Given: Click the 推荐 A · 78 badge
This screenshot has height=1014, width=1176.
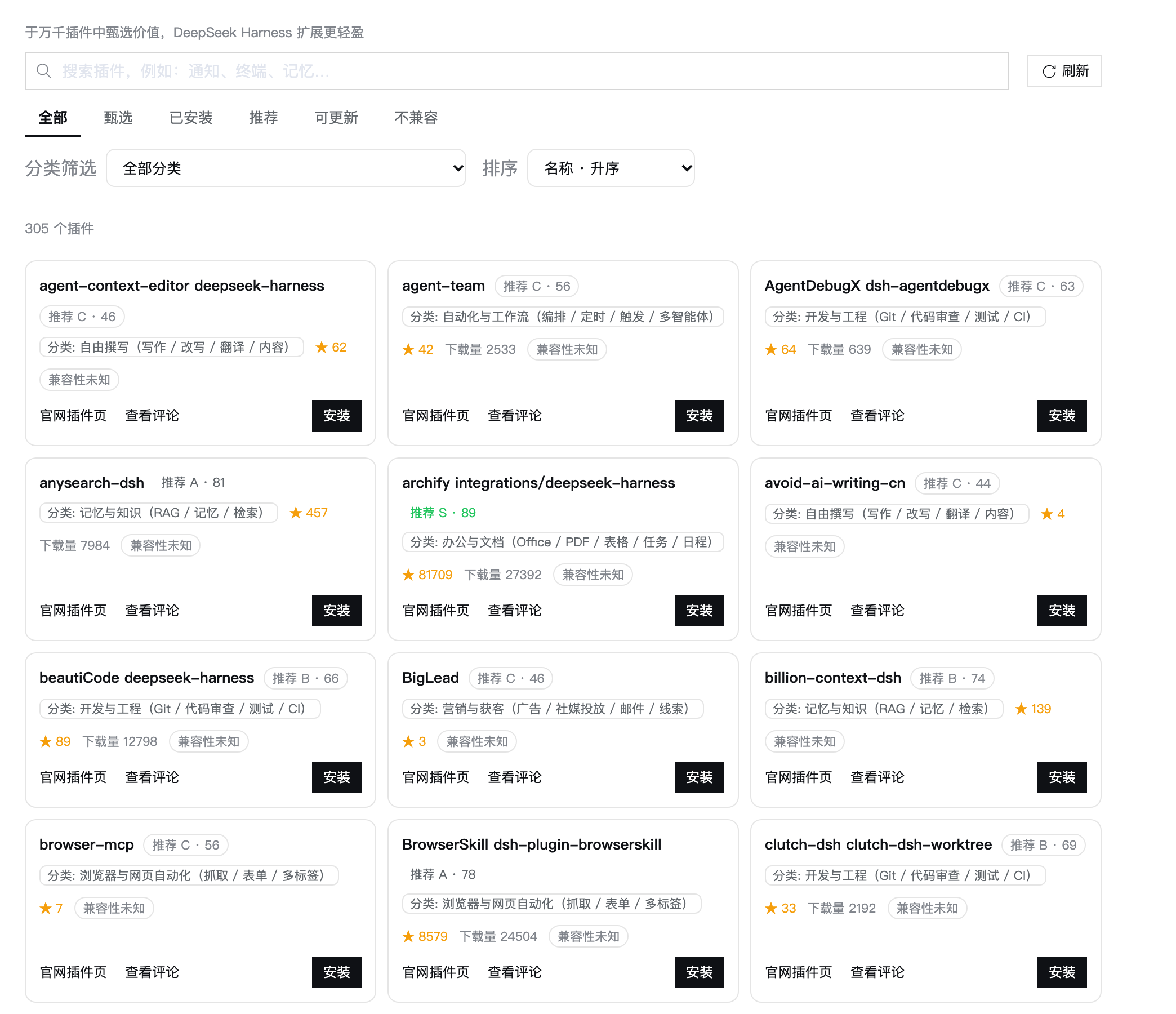Looking at the screenshot, I should [443, 874].
